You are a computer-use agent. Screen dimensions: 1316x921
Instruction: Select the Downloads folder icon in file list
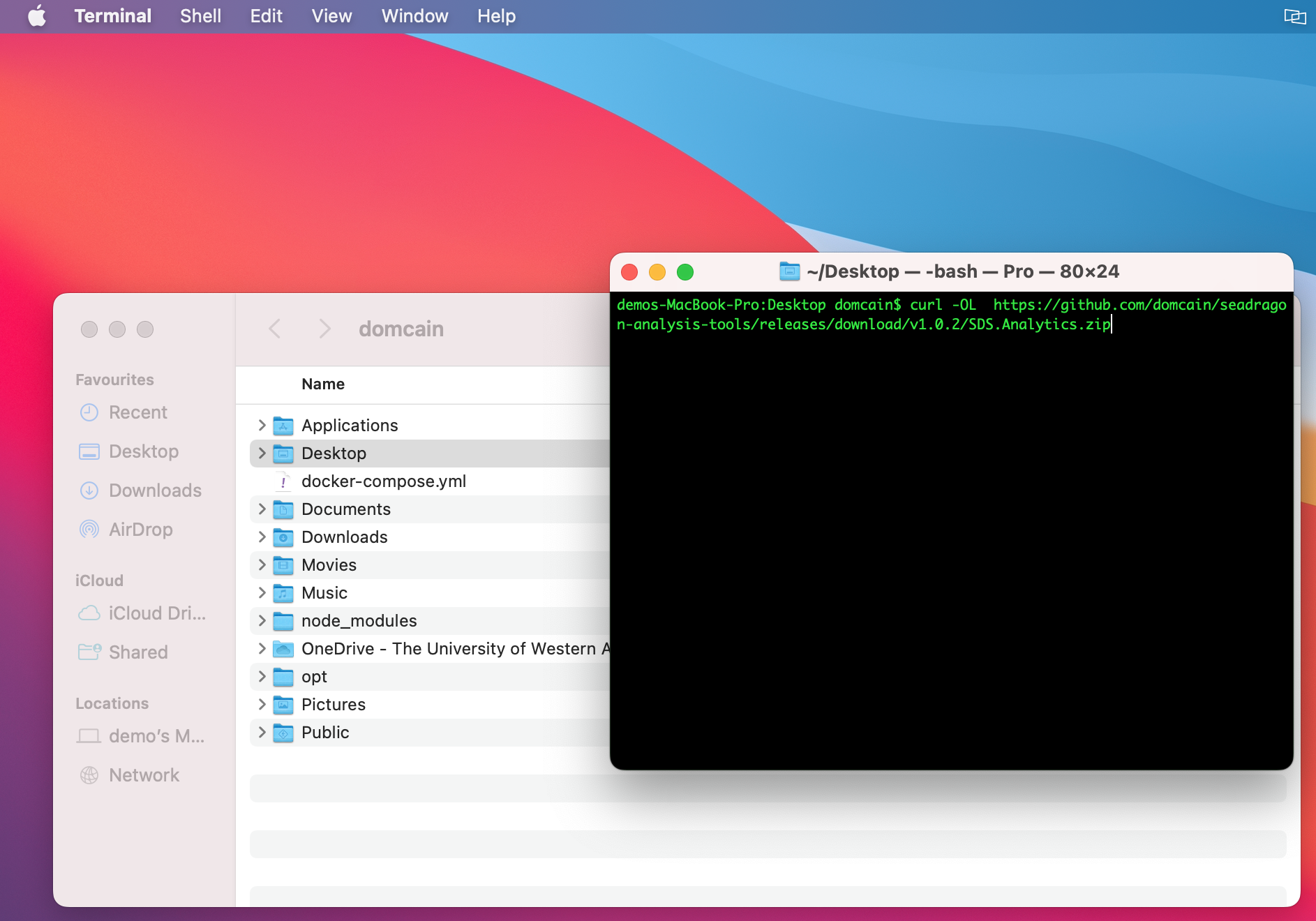point(283,537)
